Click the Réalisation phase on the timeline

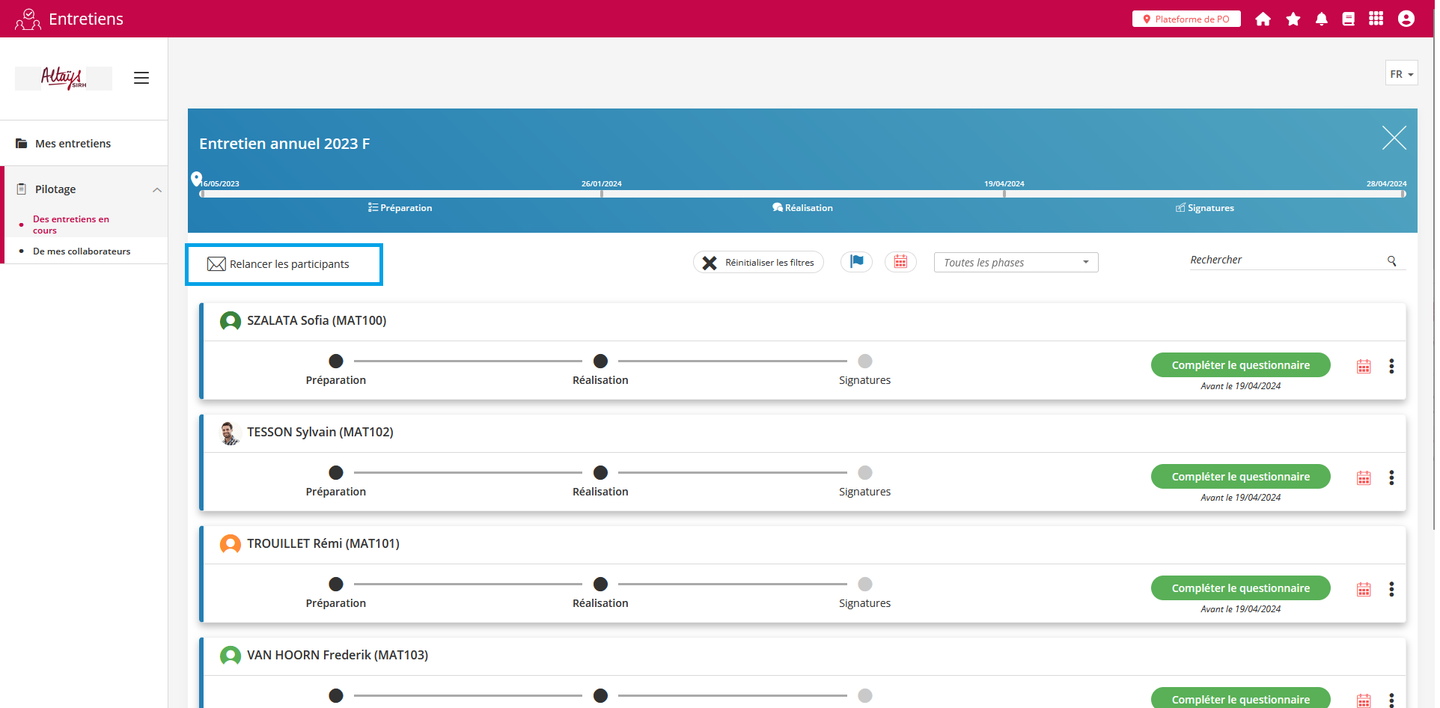click(802, 208)
